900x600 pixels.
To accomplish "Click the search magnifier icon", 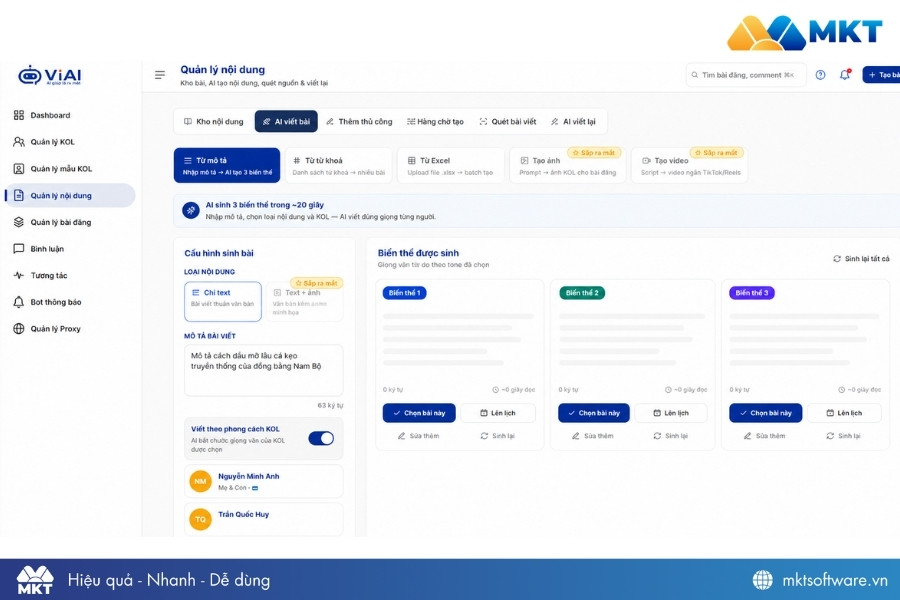I will [x=695, y=75].
